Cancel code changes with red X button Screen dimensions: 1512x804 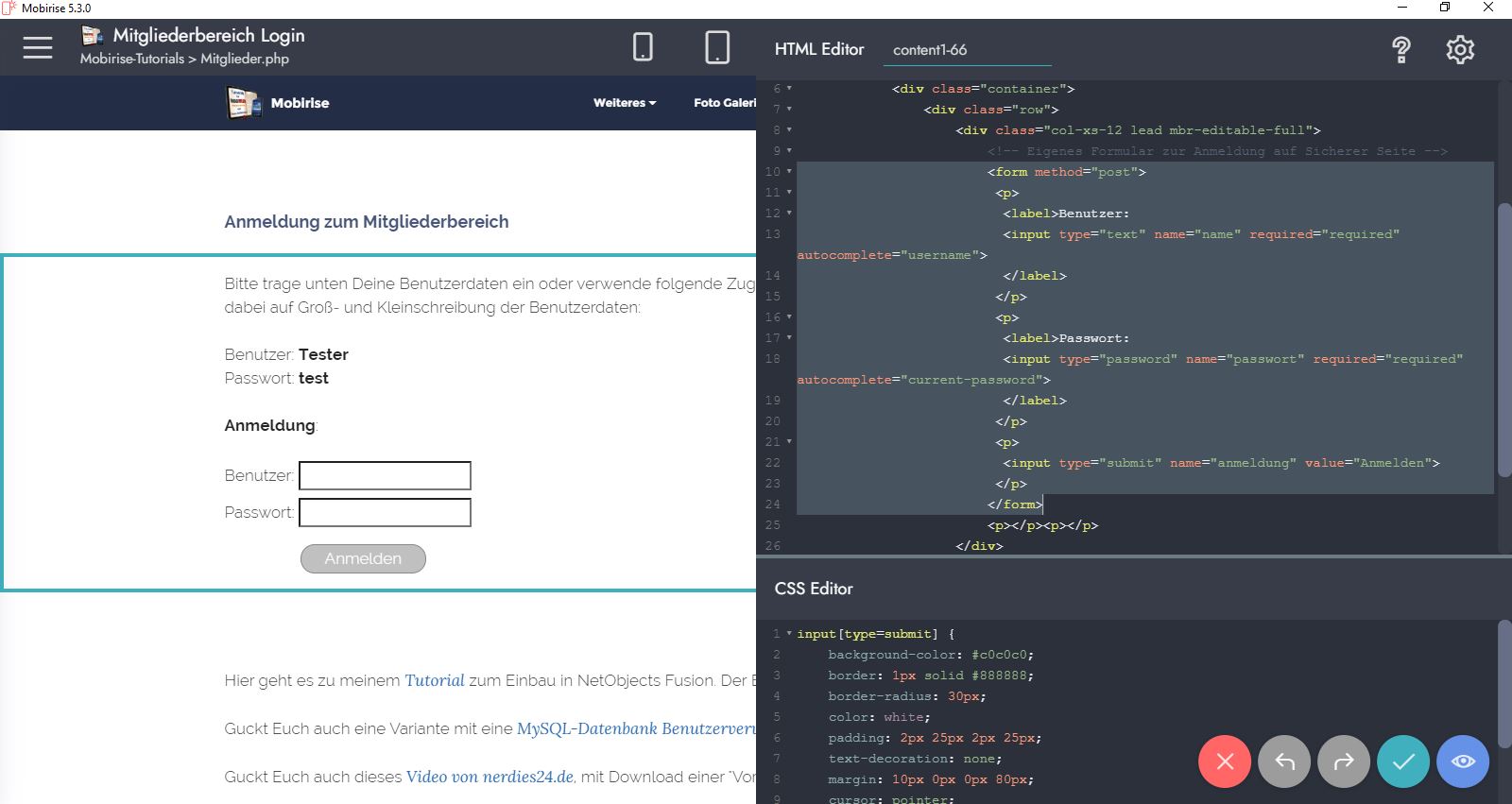tap(1225, 761)
